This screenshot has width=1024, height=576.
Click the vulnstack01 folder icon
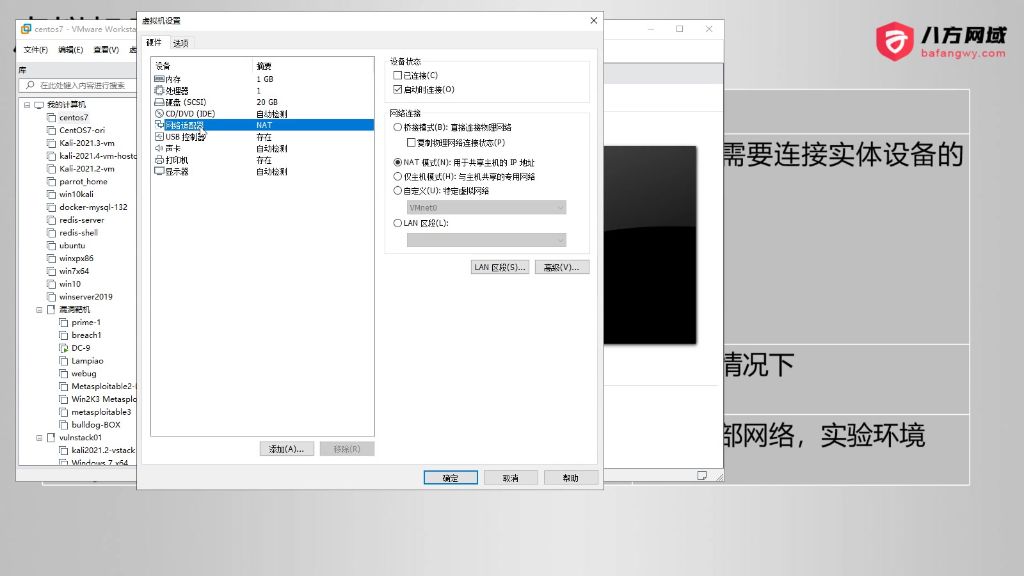point(51,438)
